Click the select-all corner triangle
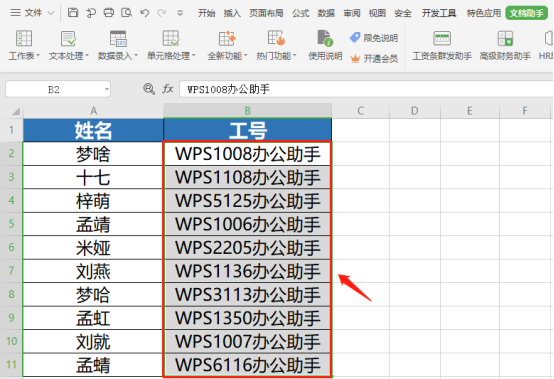The height and width of the screenshot is (379, 554). pyautogui.click(x=16, y=112)
